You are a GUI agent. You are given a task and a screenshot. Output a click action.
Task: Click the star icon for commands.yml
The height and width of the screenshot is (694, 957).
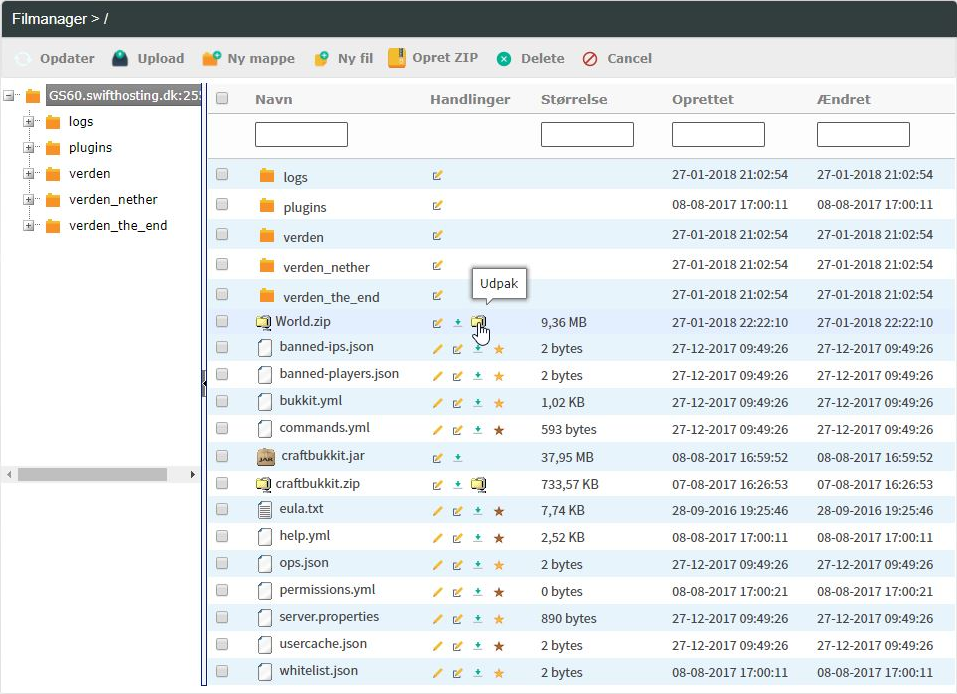tap(499, 430)
